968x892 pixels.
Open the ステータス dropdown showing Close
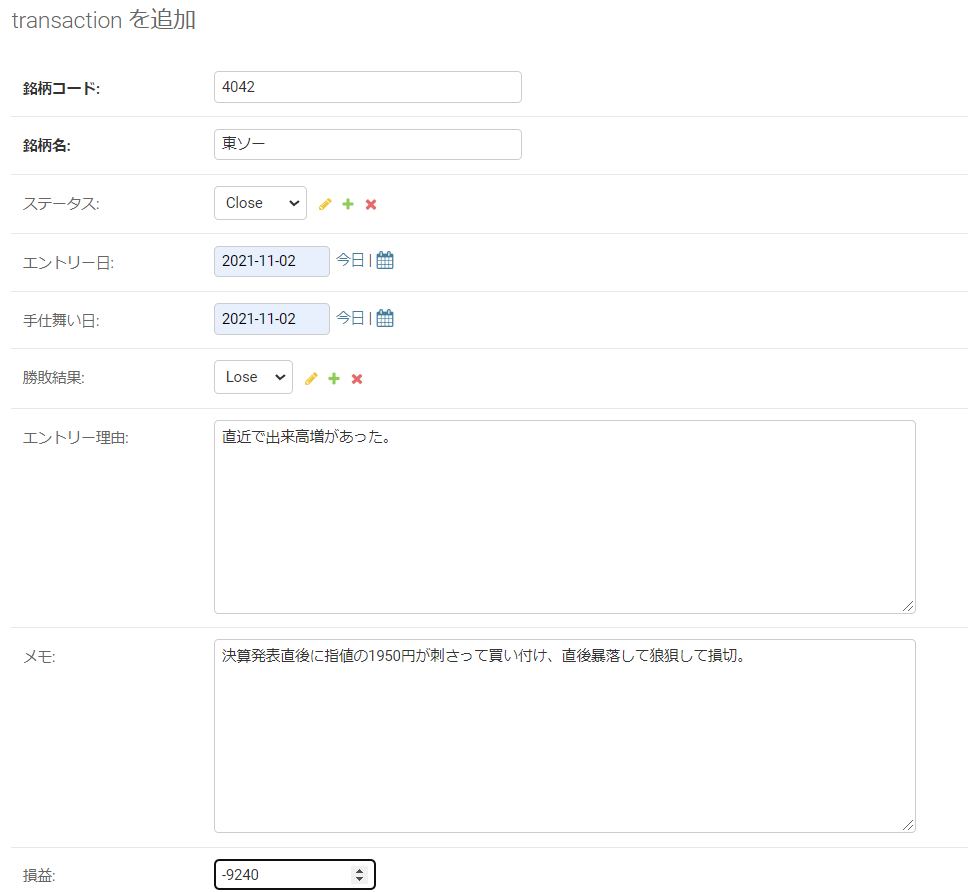pos(260,203)
